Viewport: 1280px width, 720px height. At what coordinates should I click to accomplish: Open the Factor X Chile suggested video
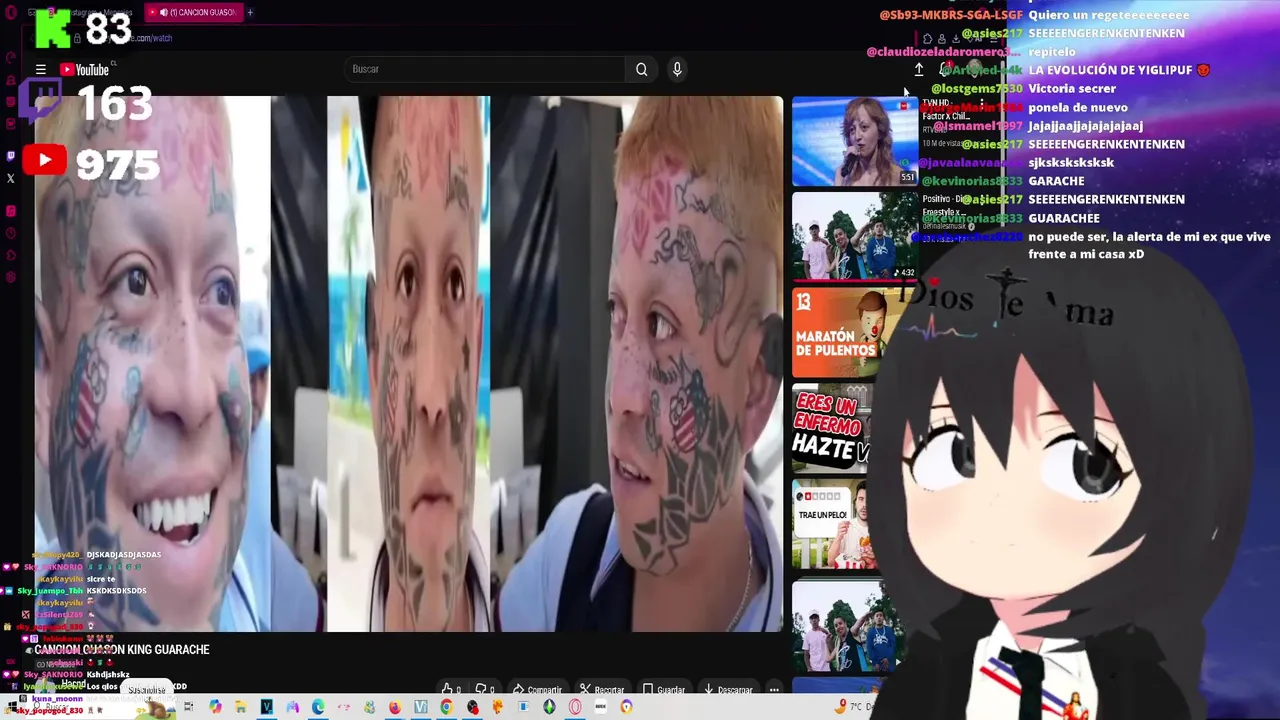pyautogui.click(x=855, y=141)
